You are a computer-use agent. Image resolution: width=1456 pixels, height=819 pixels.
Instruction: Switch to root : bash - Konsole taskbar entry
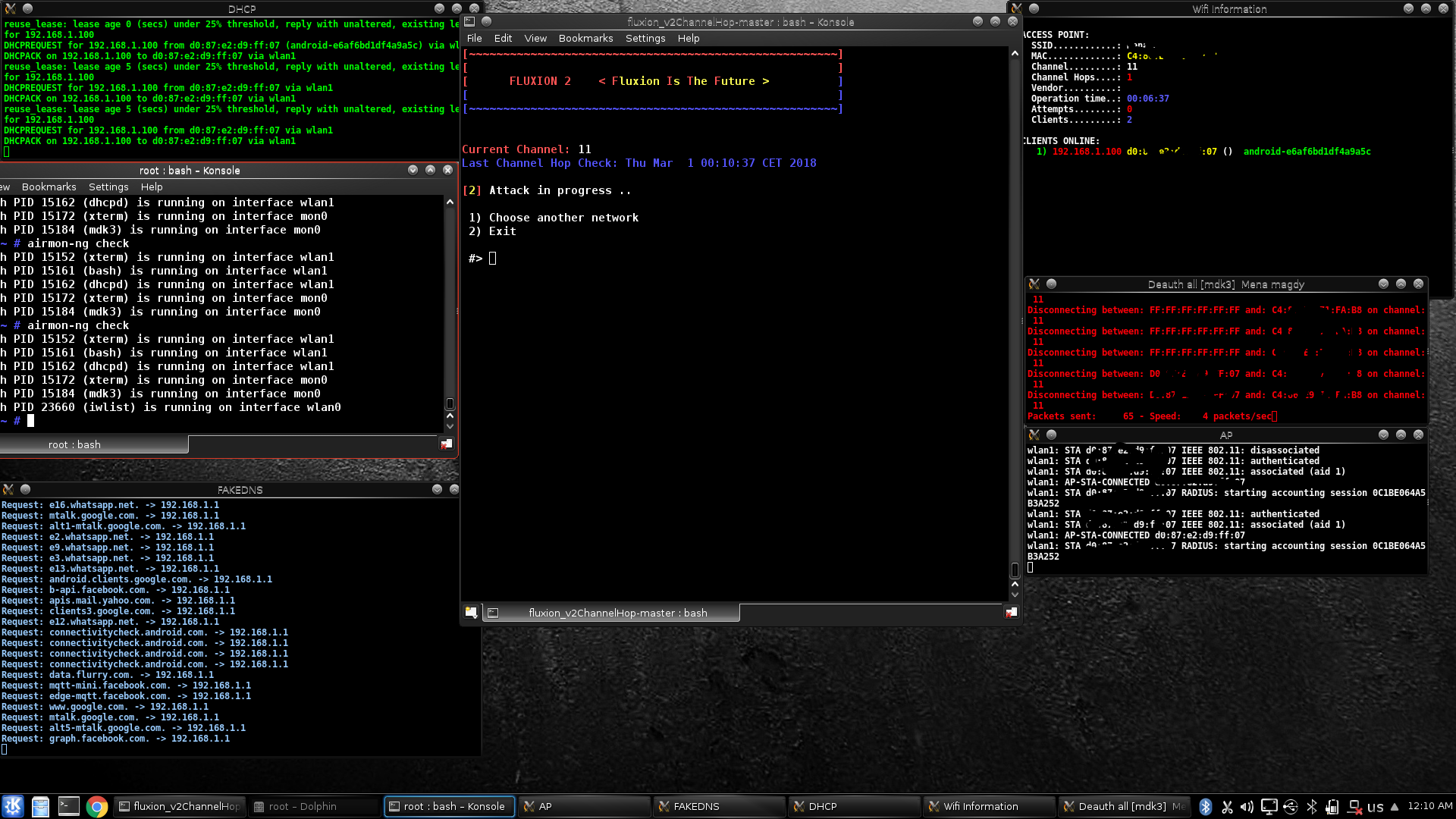[450, 806]
